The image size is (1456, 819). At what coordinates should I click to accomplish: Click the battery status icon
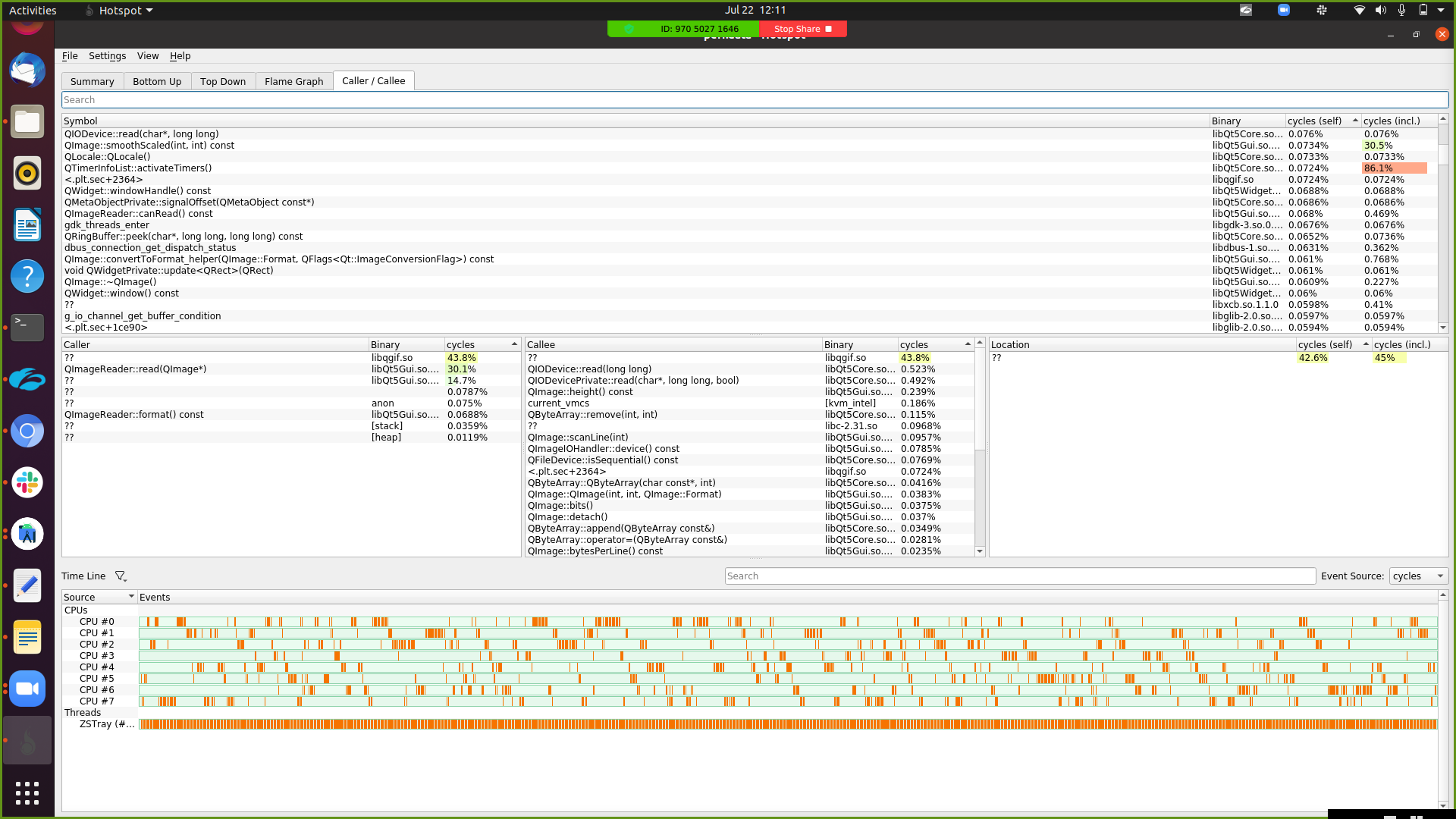1423,10
